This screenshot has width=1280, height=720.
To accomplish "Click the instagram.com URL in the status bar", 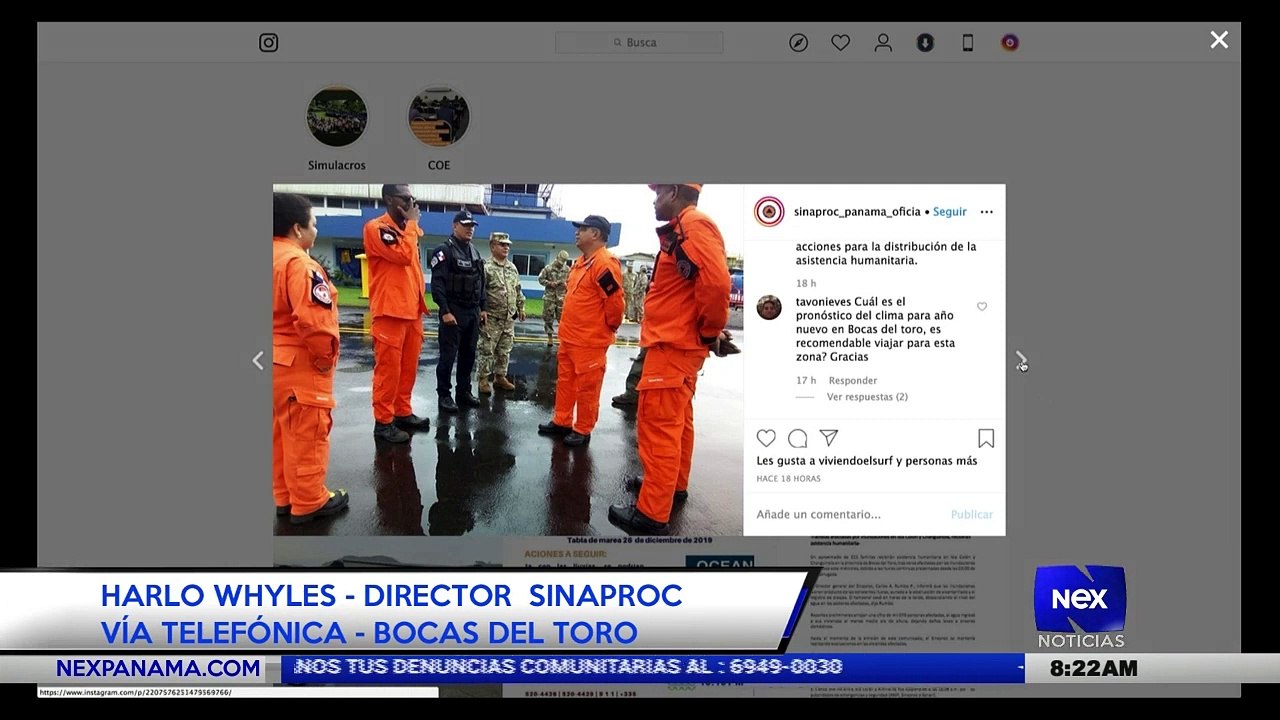I will [135, 692].
